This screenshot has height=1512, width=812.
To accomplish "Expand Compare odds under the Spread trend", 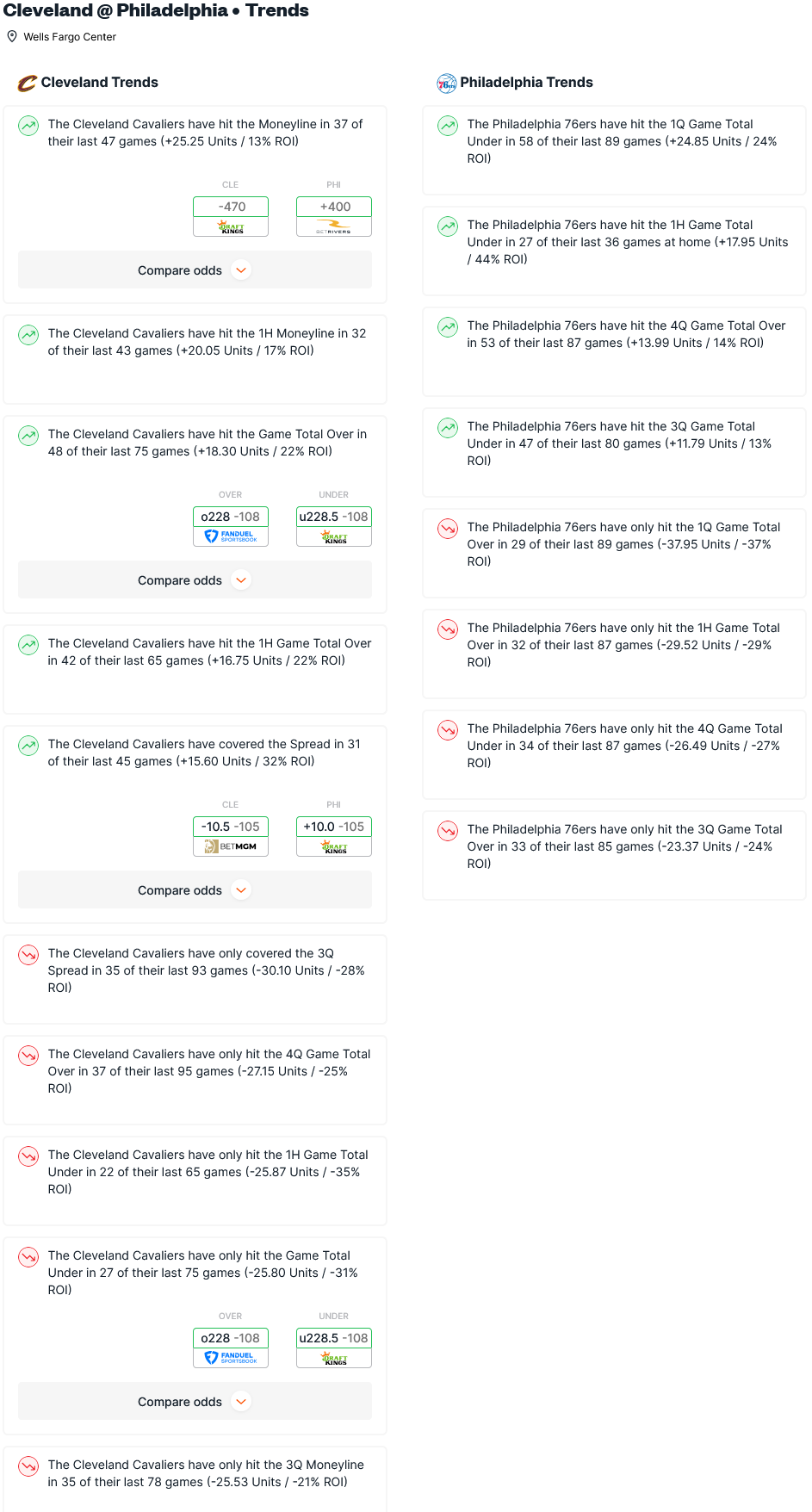I will tap(195, 890).
